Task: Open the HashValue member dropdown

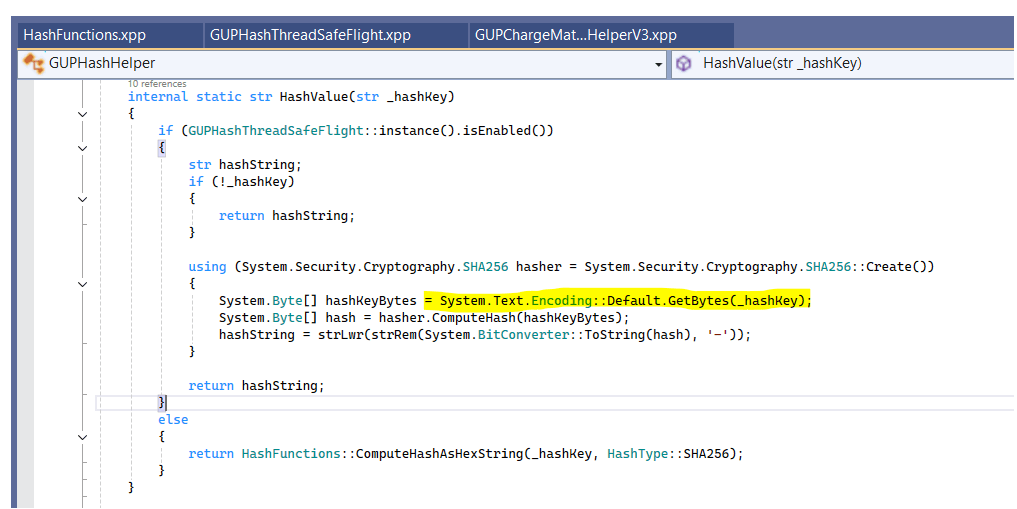Action: pyautogui.click(x=850, y=63)
